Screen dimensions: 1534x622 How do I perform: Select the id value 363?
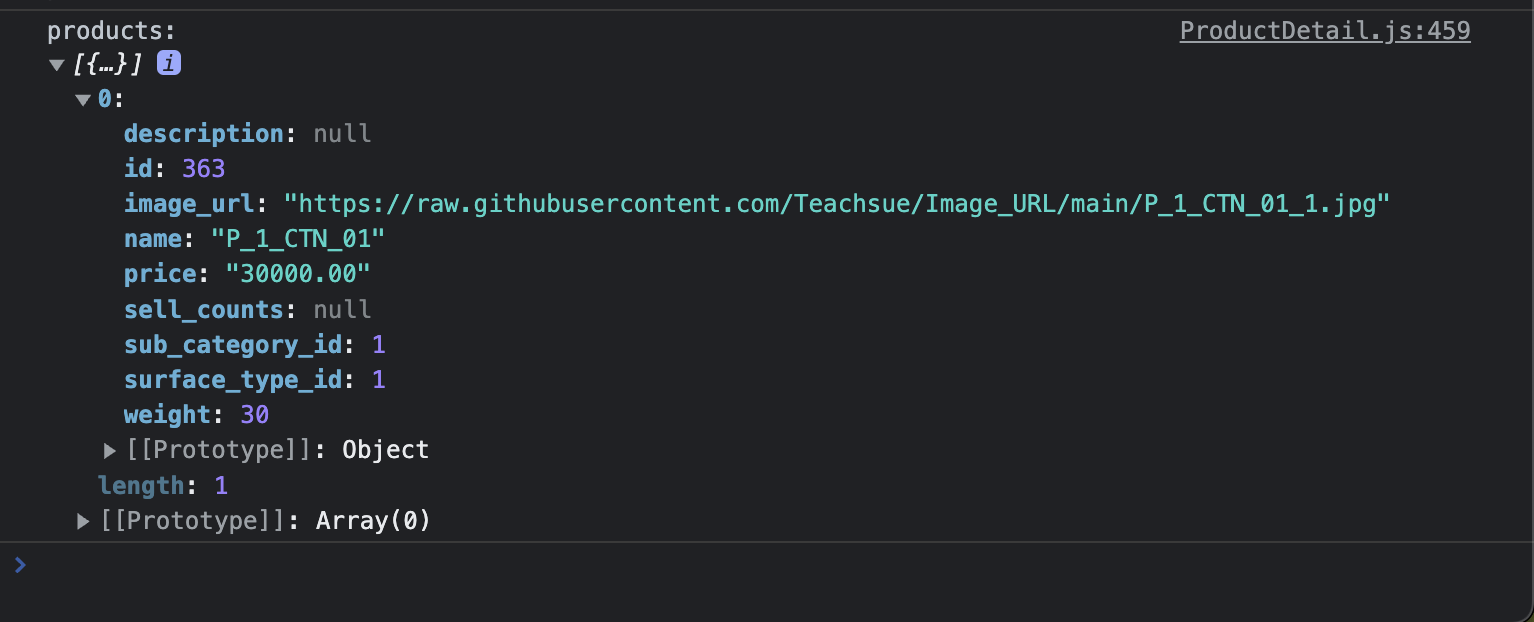pos(204,169)
